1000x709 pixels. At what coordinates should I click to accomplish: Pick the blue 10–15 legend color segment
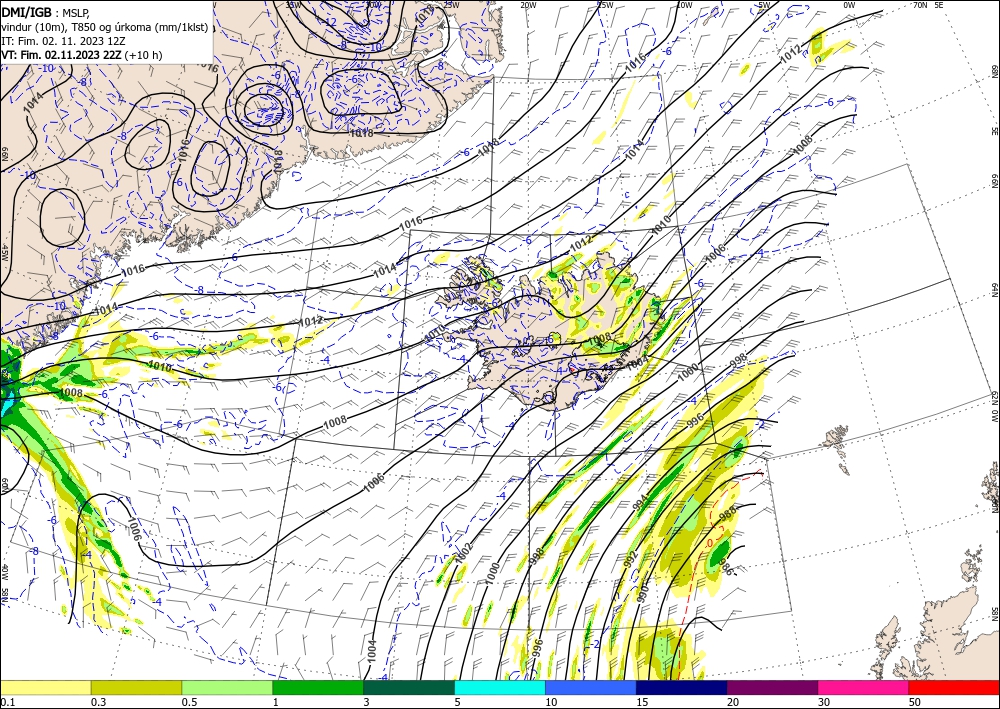pyautogui.click(x=591, y=687)
